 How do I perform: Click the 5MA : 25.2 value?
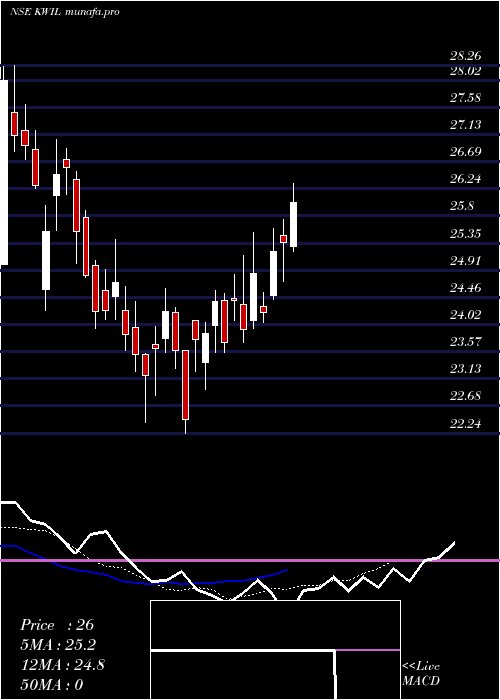point(58,645)
